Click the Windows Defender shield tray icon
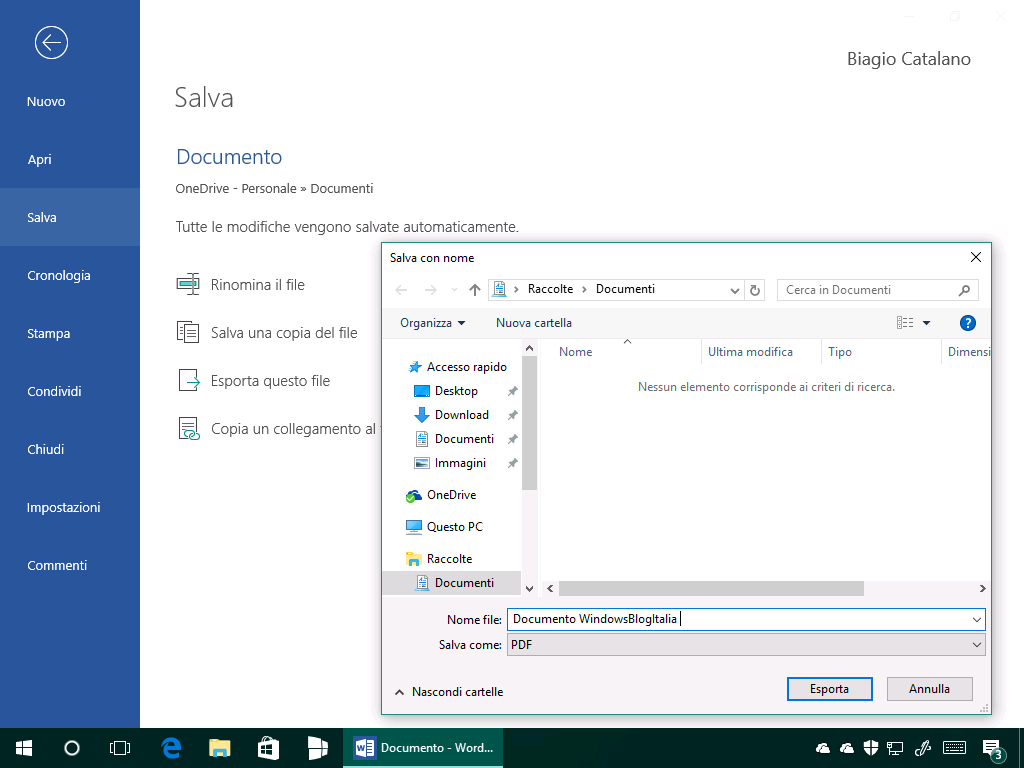 [x=871, y=748]
